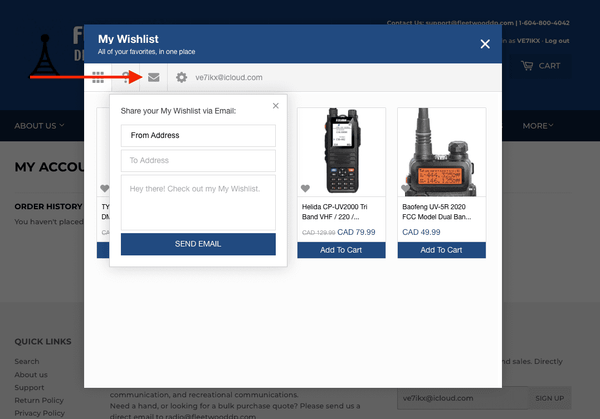Open the Helida CP-UV2000 product image

click(341, 151)
